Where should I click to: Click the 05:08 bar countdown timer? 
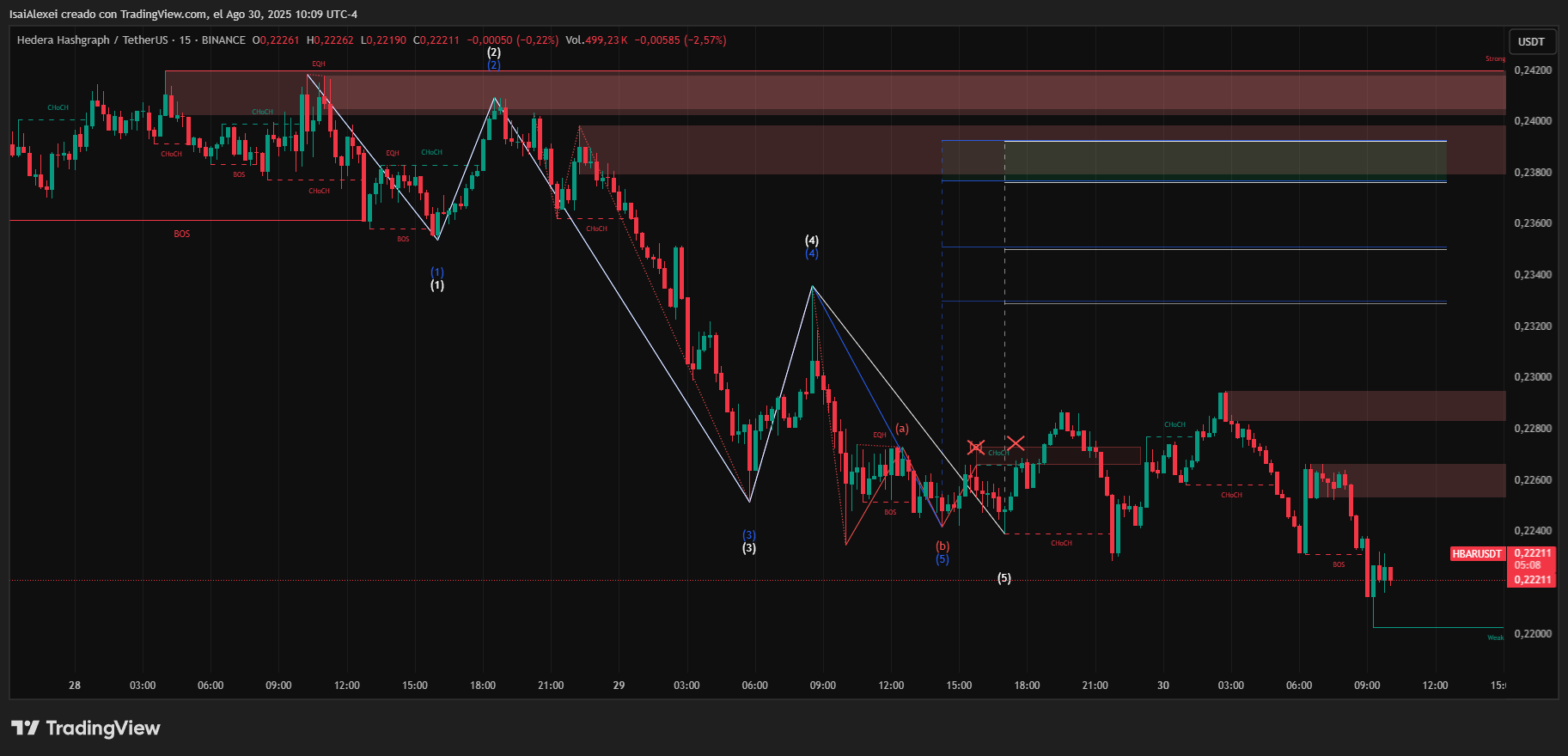(1528, 565)
